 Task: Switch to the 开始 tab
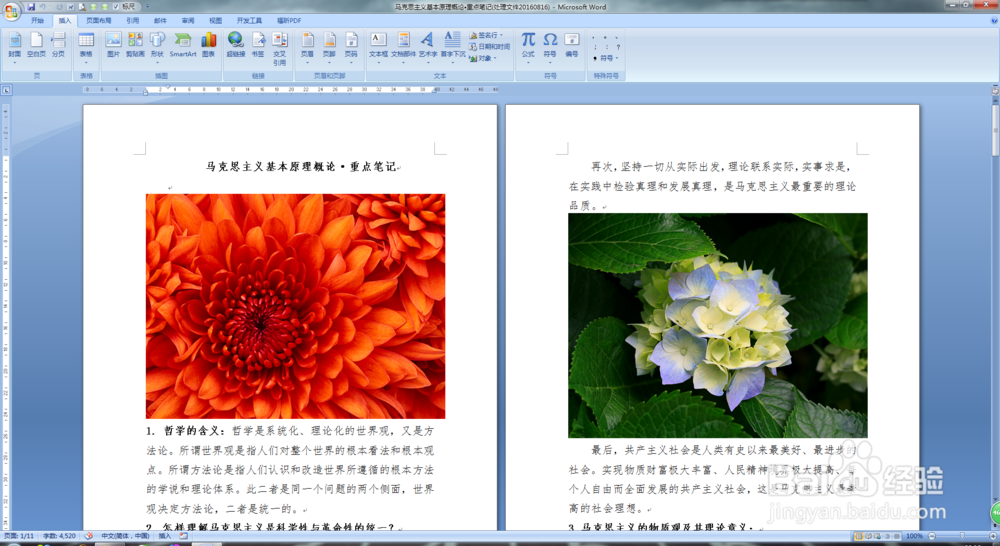[x=38, y=20]
